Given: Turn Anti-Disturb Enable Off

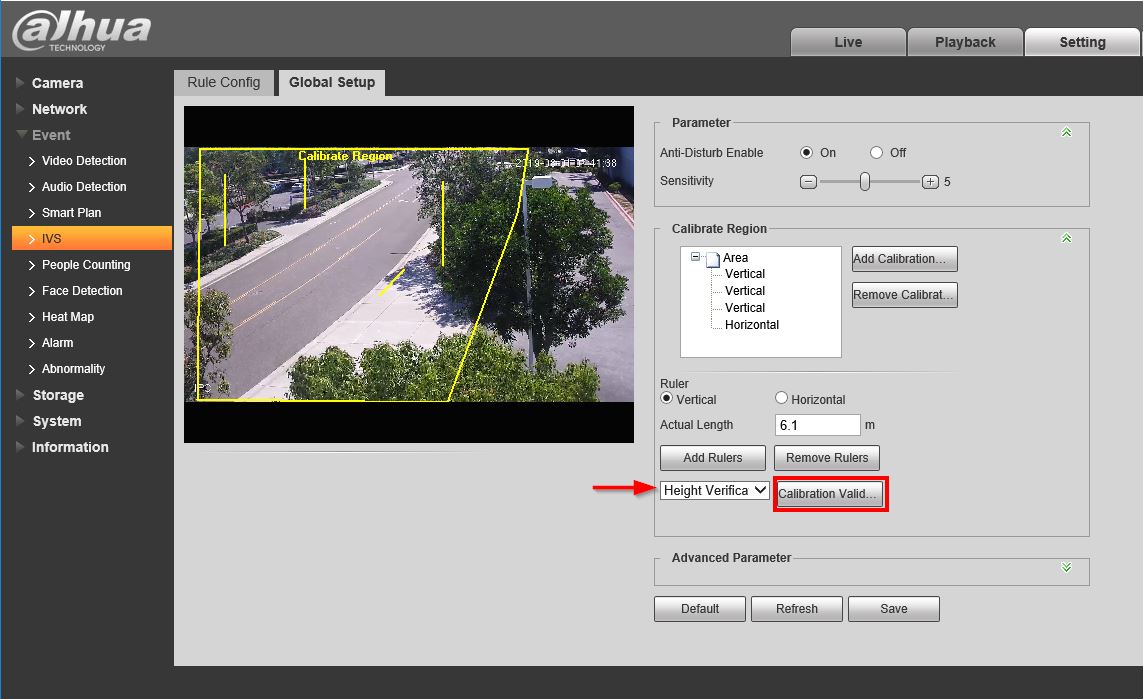Looking at the screenshot, I should coord(877,153).
